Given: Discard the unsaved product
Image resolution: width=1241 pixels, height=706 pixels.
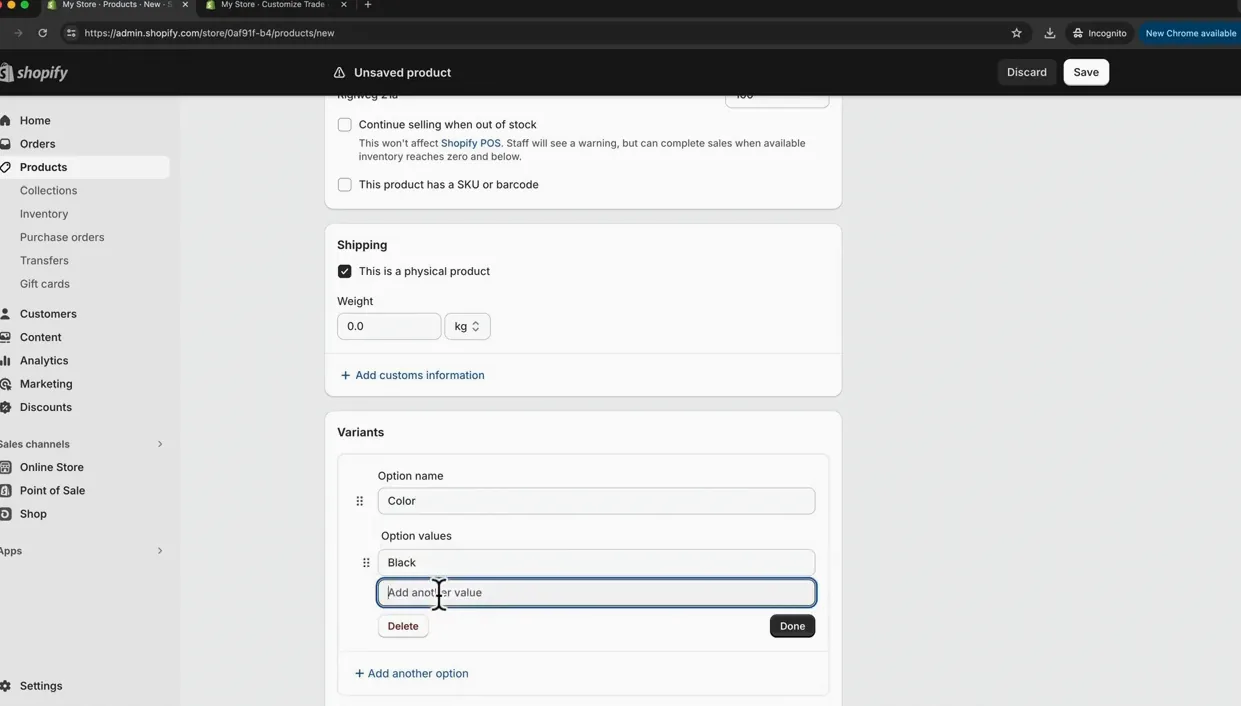Looking at the screenshot, I should click(1027, 72).
